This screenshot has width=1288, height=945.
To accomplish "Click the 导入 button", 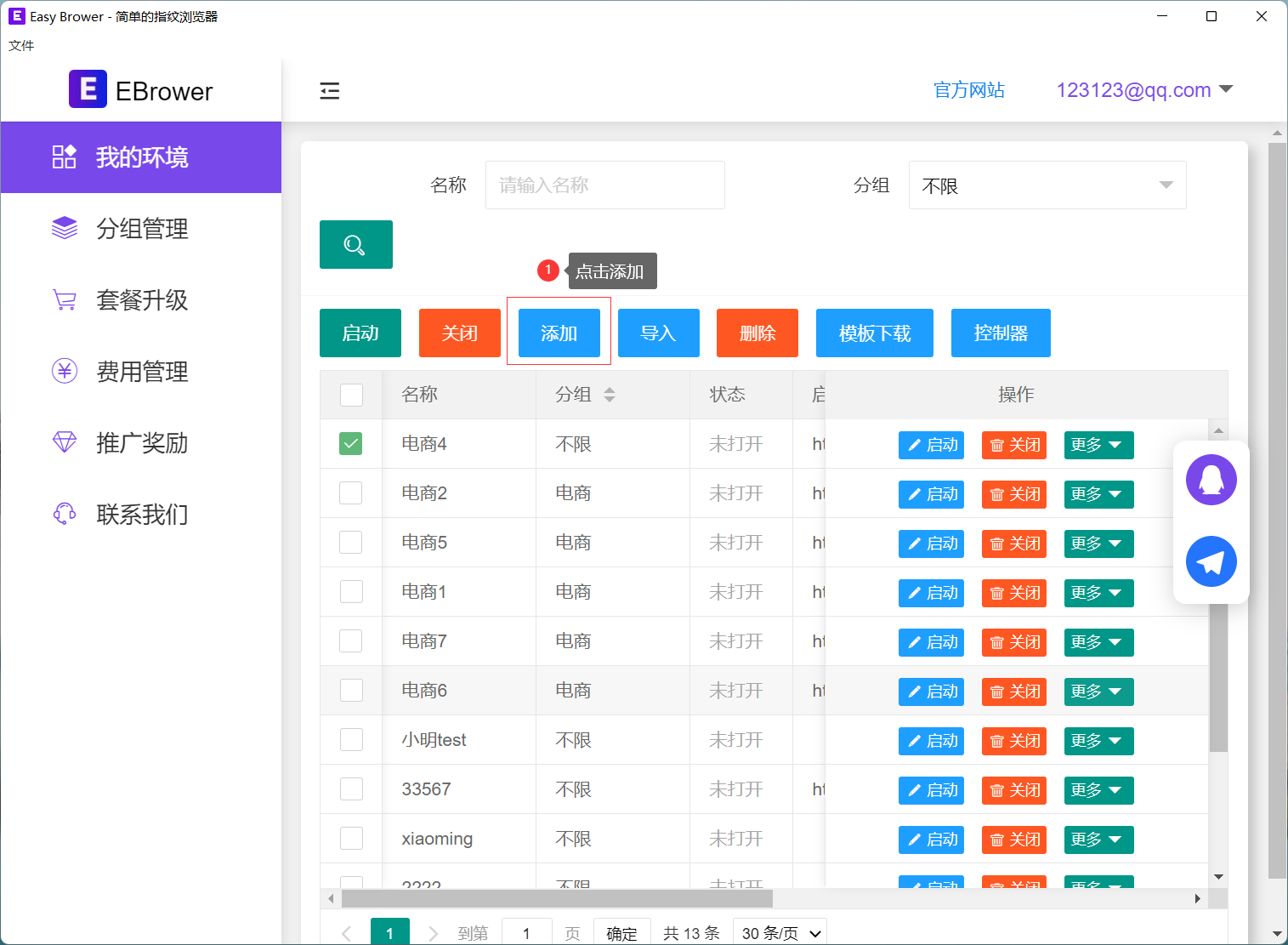I will pyautogui.click(x=659, y=333).
